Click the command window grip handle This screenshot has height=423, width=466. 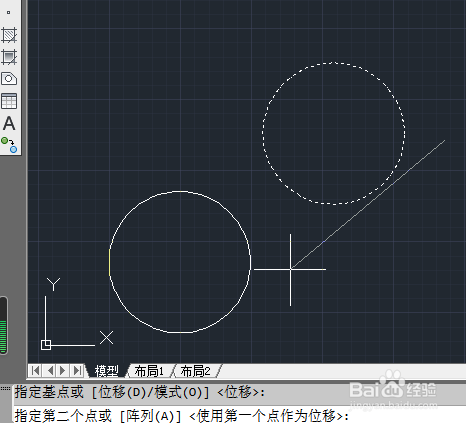pos(5,388)
